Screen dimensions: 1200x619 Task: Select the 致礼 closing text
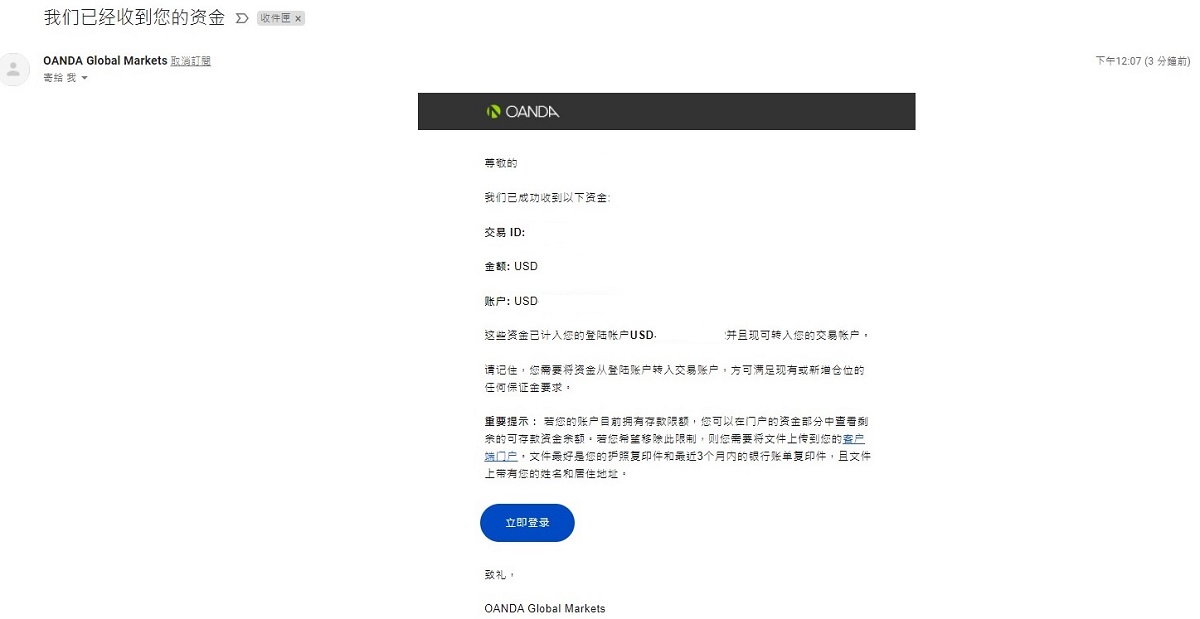point(499,575)
